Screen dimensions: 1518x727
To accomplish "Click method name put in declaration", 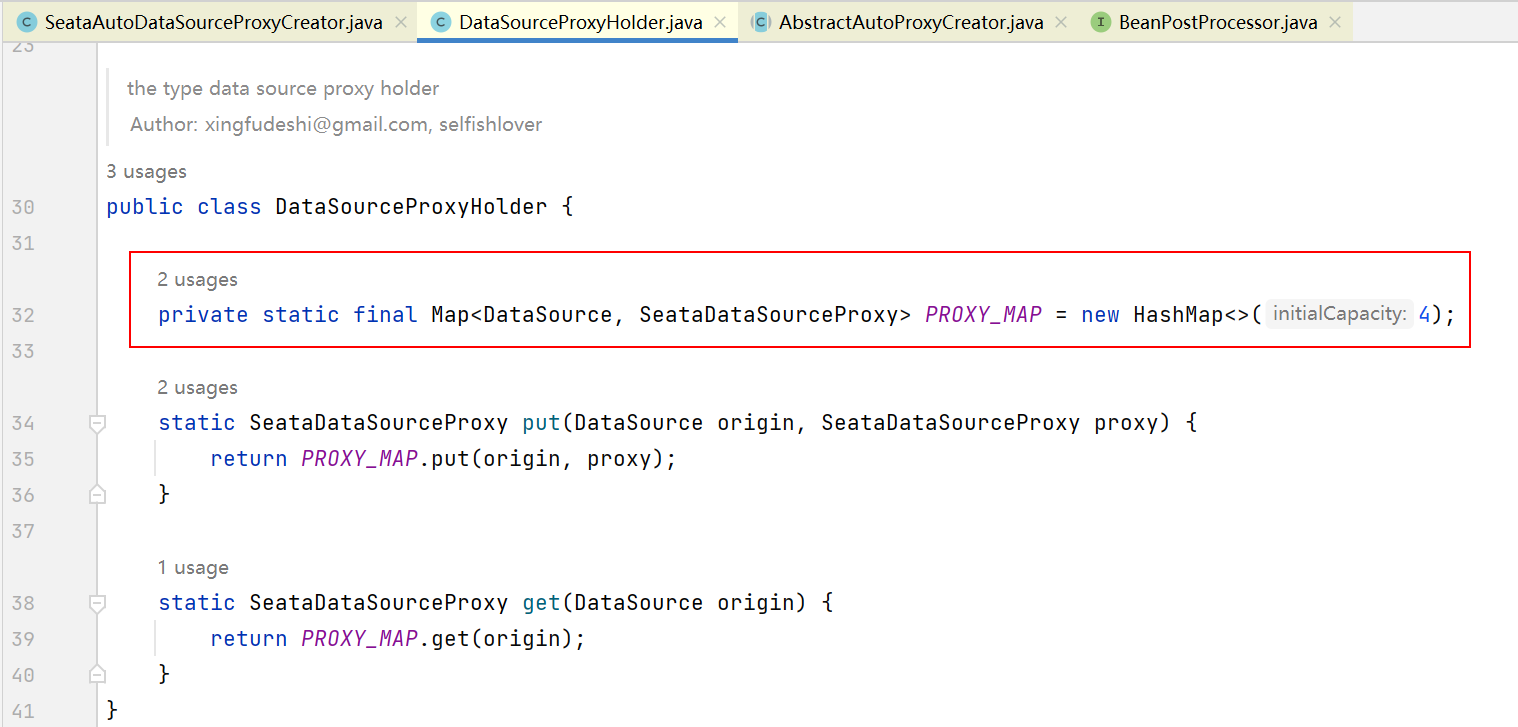I will pyautogui.click(x=541, y=423).
